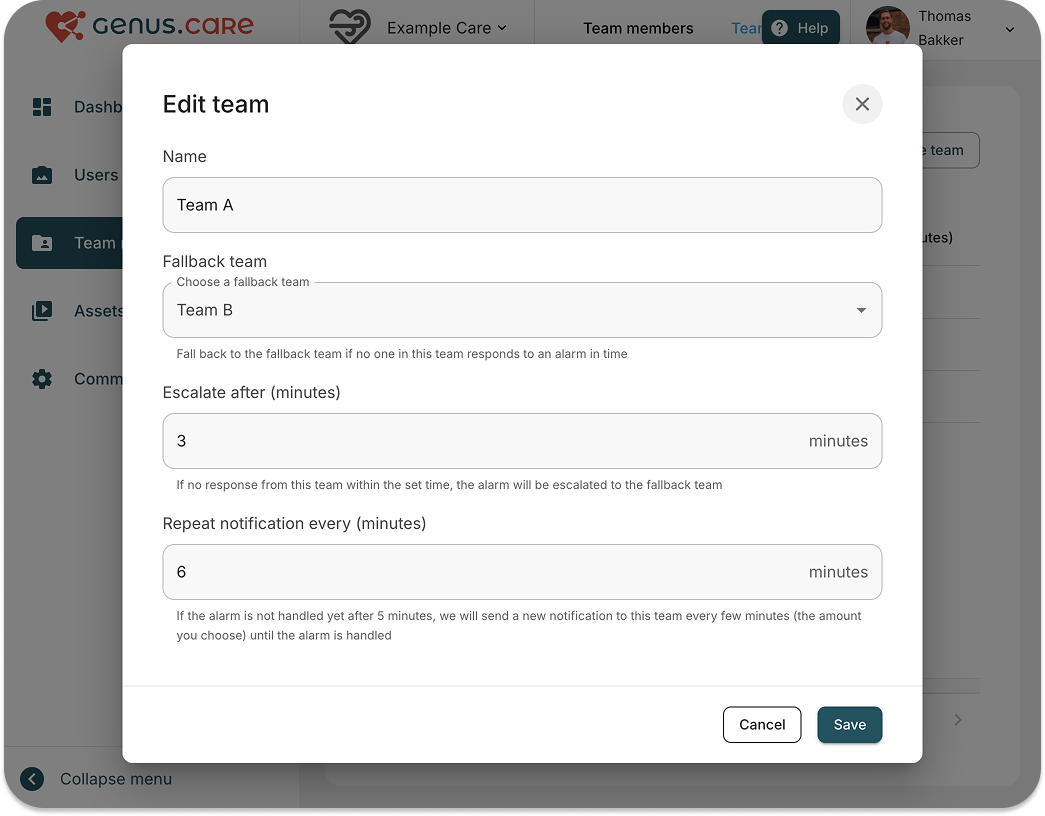Image resolution: width=1045 pixels, height=816 pixels.
Task: Click the Dashboard grid icon in sidebar
Action: pyautogui.click(x=42, y=107)
